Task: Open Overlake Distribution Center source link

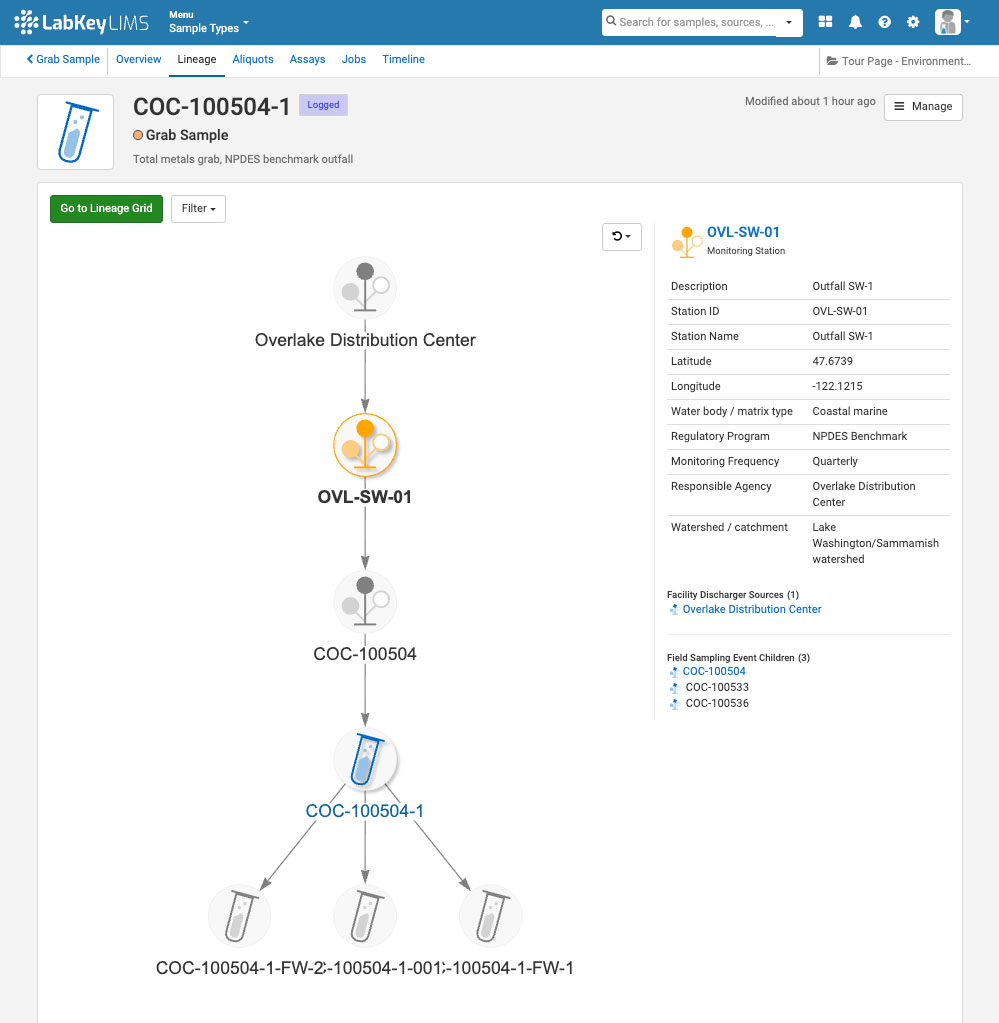Action: (752, 609)
